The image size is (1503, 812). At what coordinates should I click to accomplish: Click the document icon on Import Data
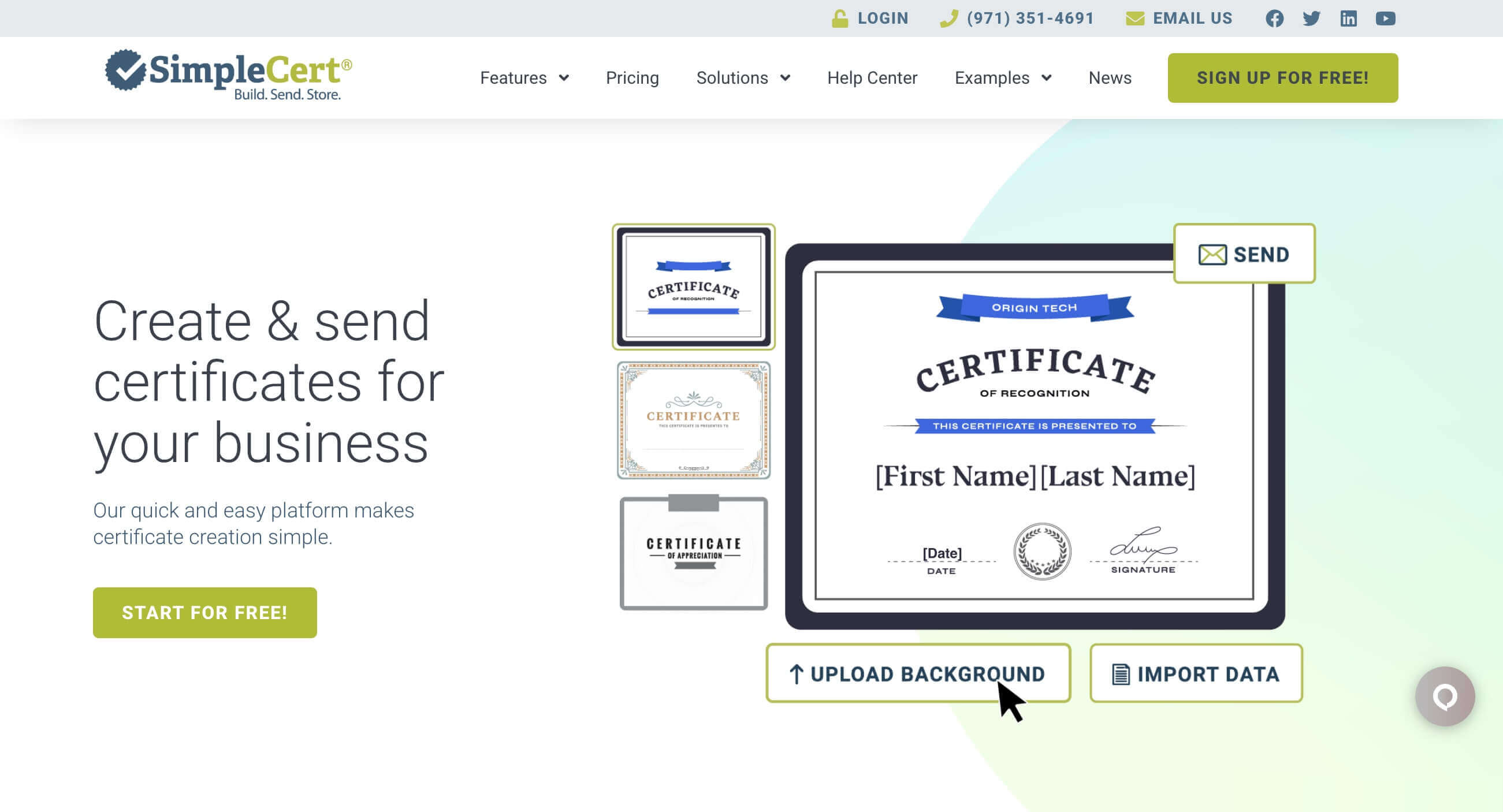[1120, 674]
